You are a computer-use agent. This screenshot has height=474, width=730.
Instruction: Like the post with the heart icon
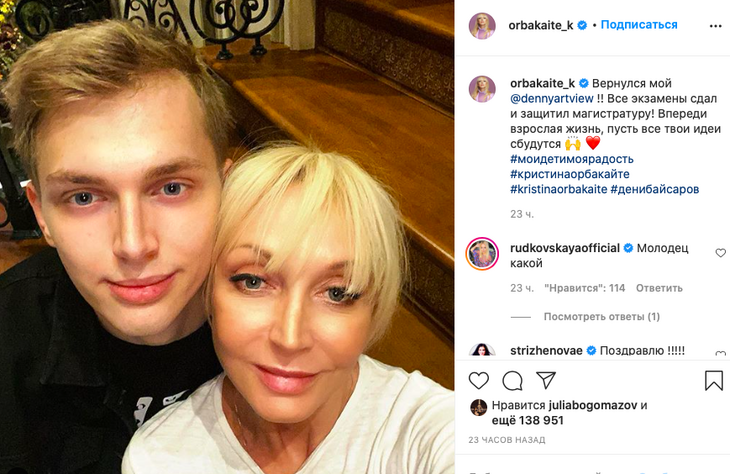pos(479,381)
